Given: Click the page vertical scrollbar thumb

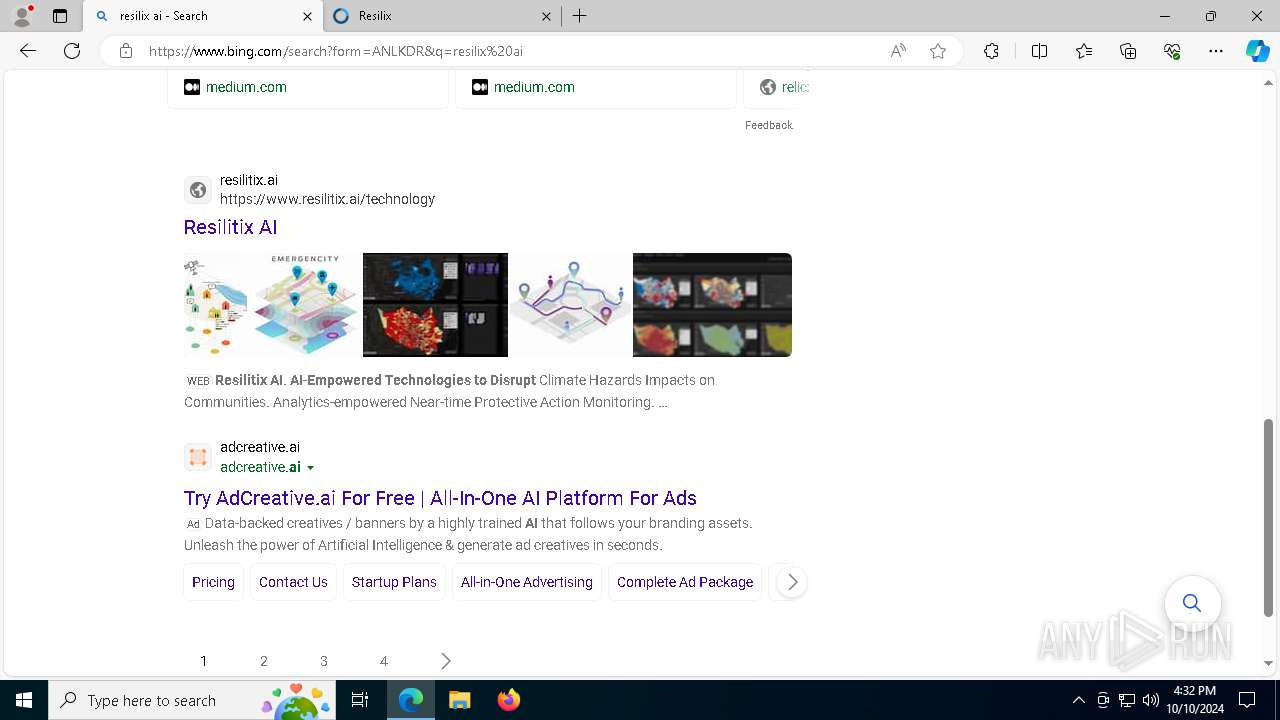Looking at the screenshot, I should [x=1268, y=518].
